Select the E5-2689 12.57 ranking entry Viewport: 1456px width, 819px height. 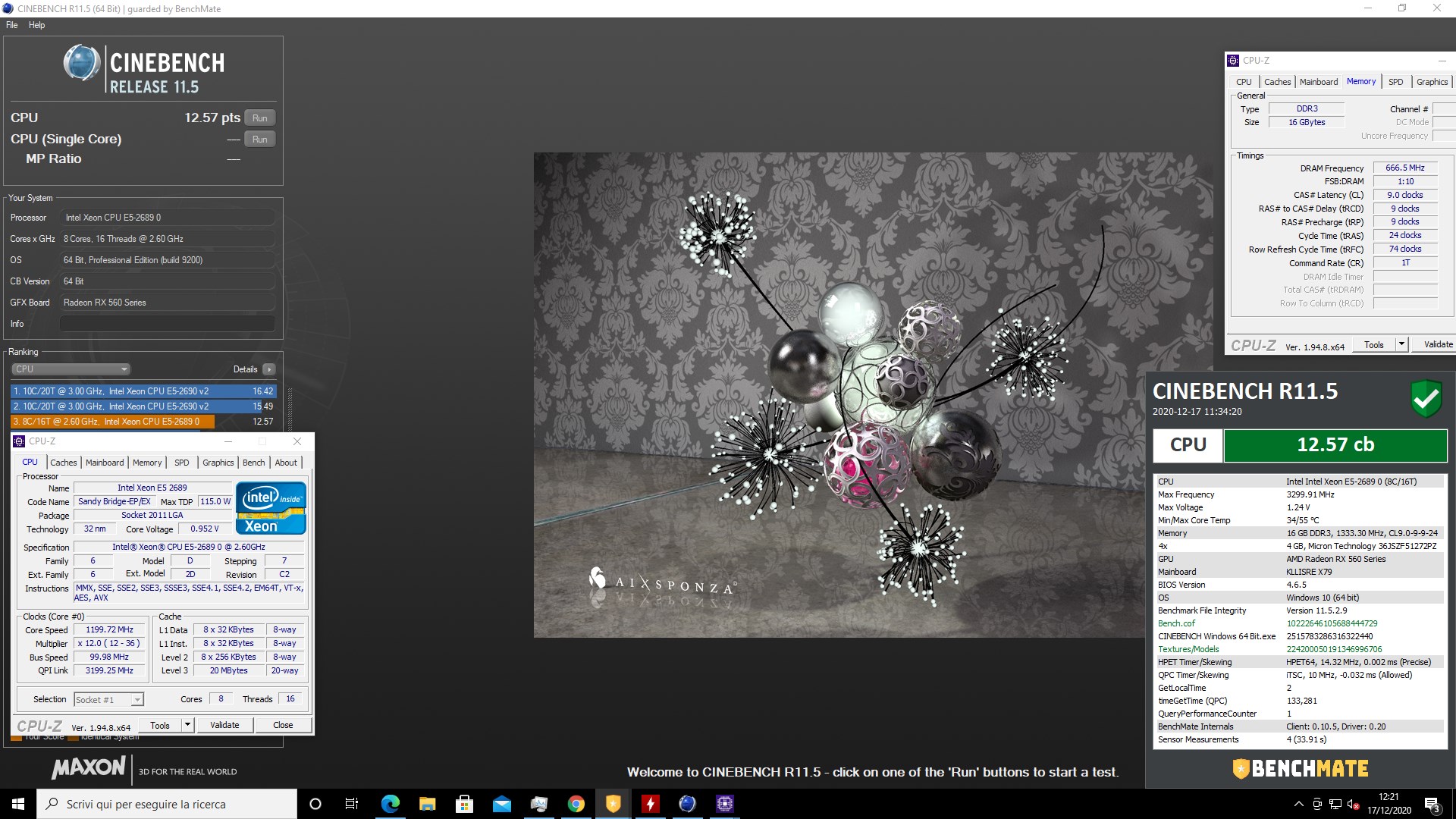[x=143, y=422]
